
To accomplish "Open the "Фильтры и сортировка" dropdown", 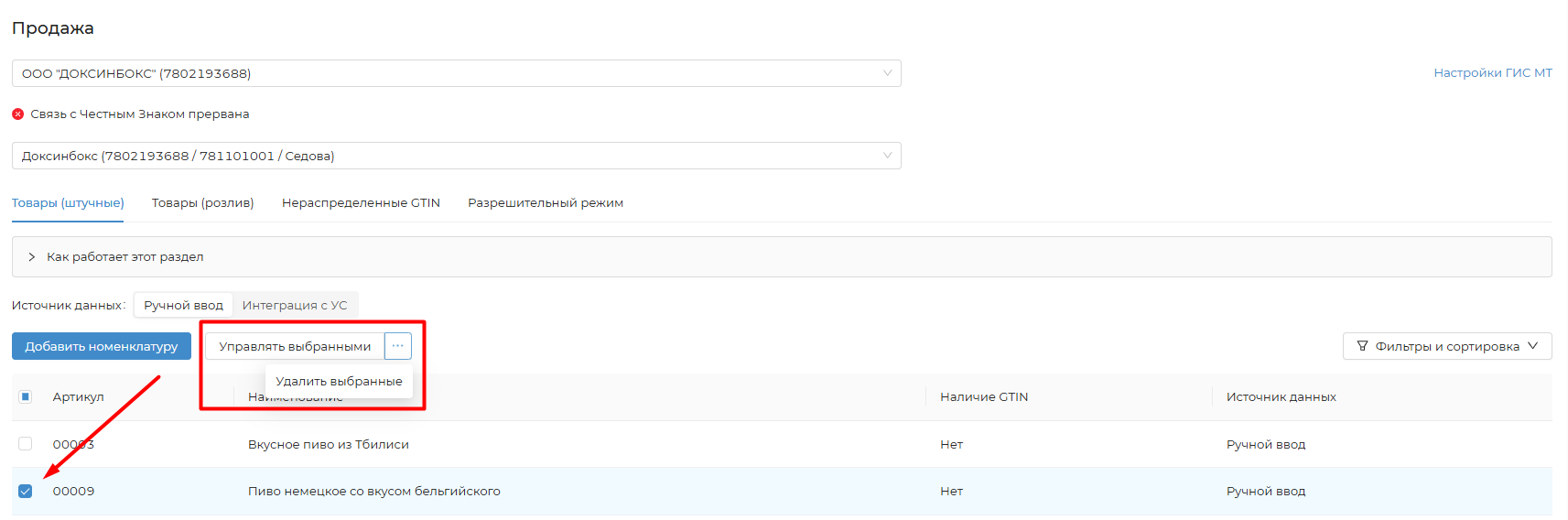I will click(1446, 346).
